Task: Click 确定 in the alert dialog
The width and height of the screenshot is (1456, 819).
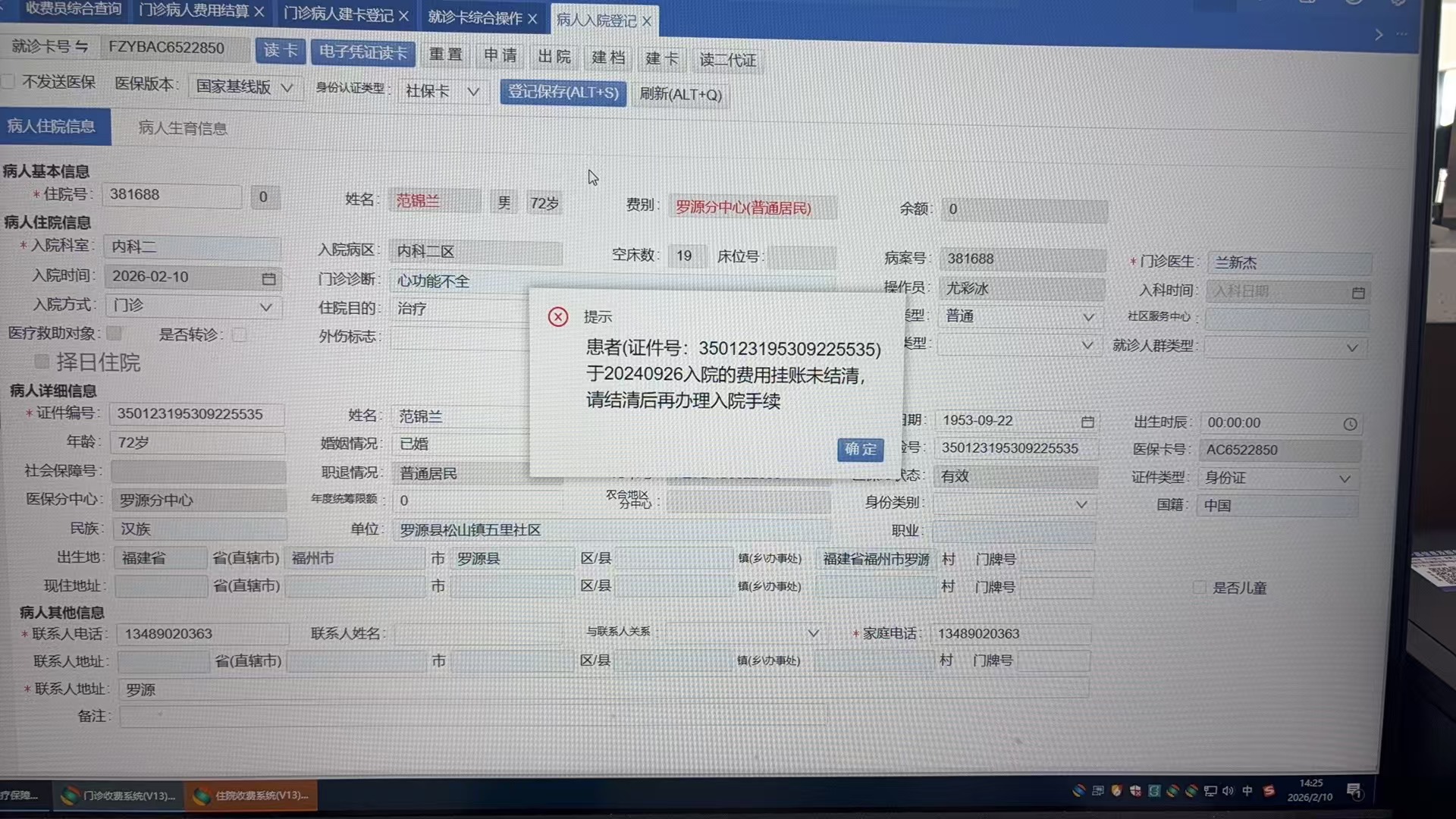Action: pos(860,449)
